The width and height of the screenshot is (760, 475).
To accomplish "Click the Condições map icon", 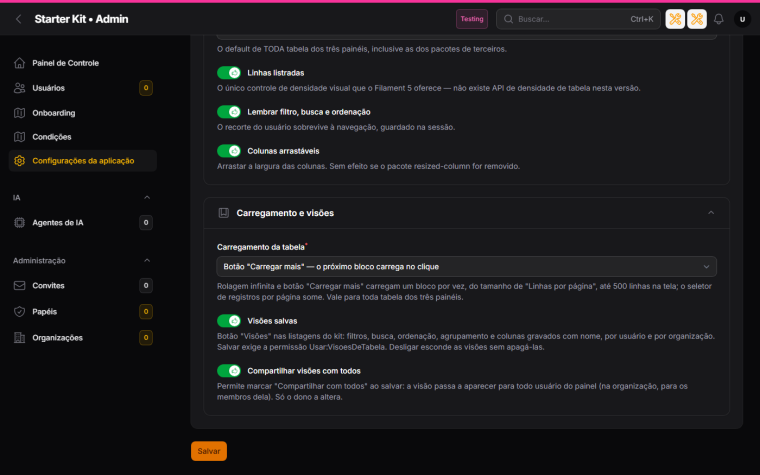I will pos(19,137).
